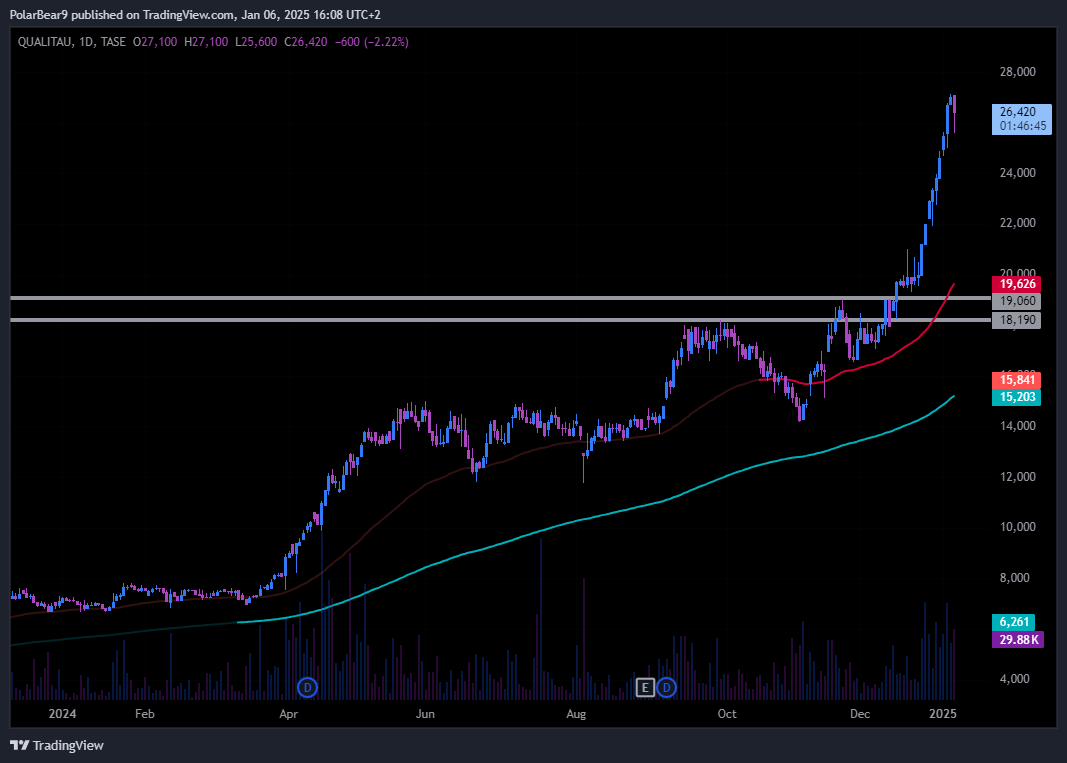Click the dividend marker beside the earnings marker

point(666,687)
